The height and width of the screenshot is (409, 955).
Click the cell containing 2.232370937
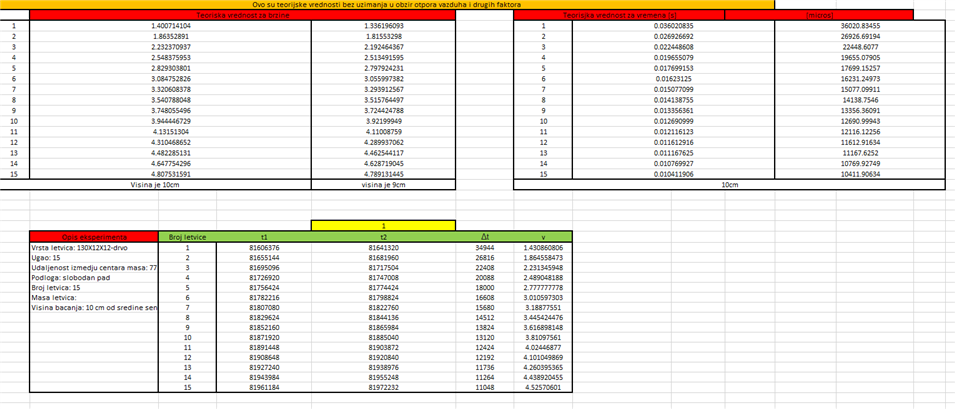click(x=171, y=47)
